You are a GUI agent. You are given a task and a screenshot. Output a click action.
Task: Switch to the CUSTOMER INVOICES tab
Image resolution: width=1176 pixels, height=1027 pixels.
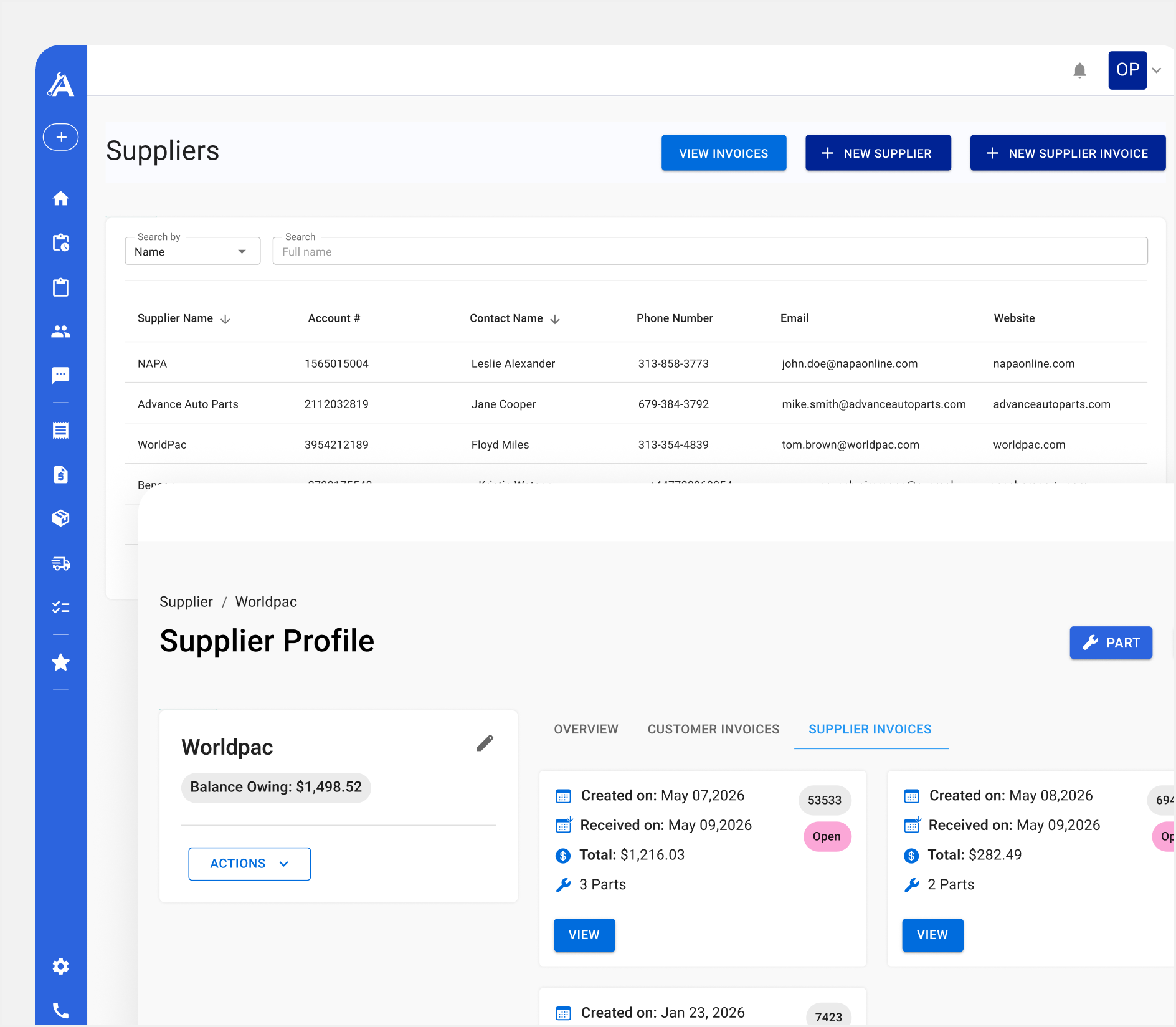(x=713, y=729)
